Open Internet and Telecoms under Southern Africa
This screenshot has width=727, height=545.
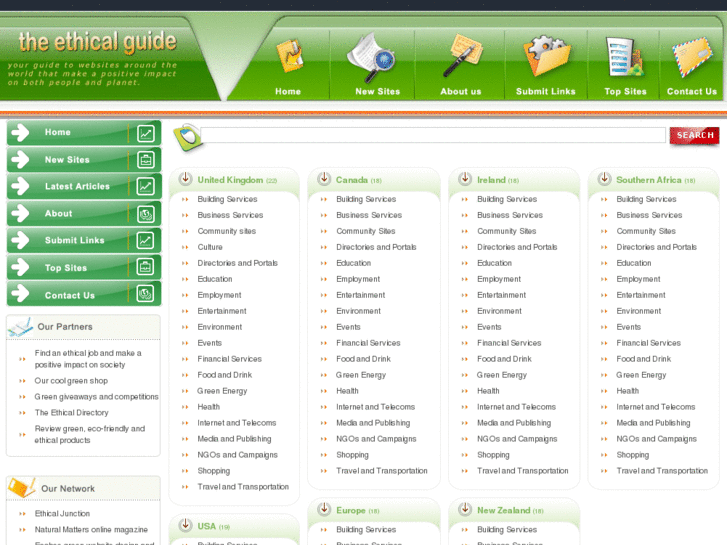(656, 407)
